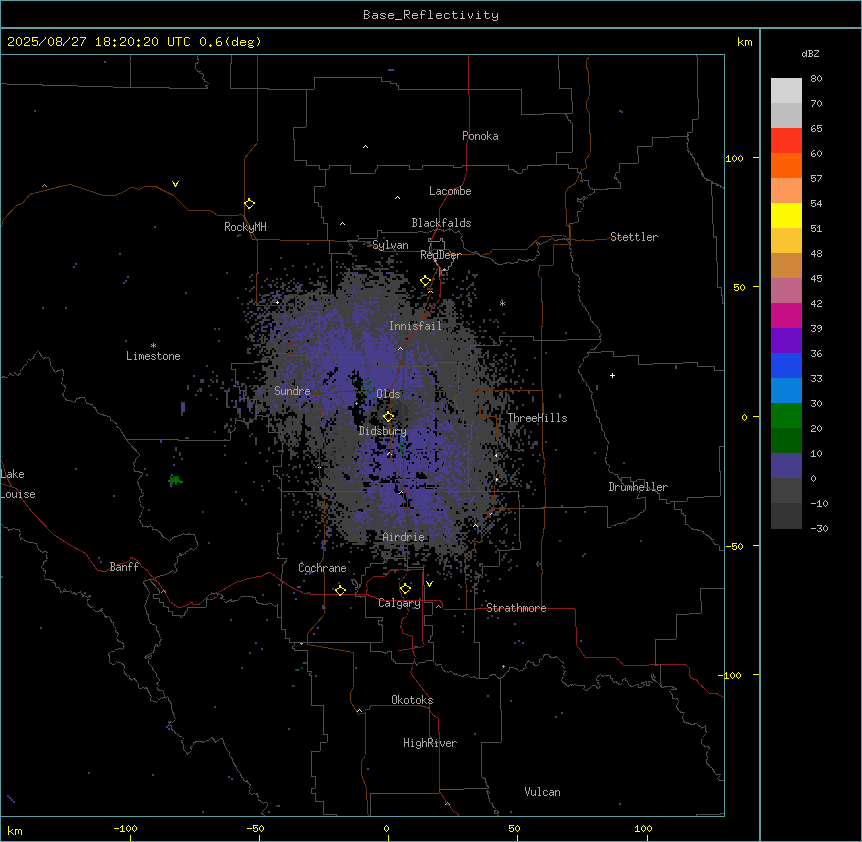
Task: Click the white asterisk above Limestone
Action: 153,346
